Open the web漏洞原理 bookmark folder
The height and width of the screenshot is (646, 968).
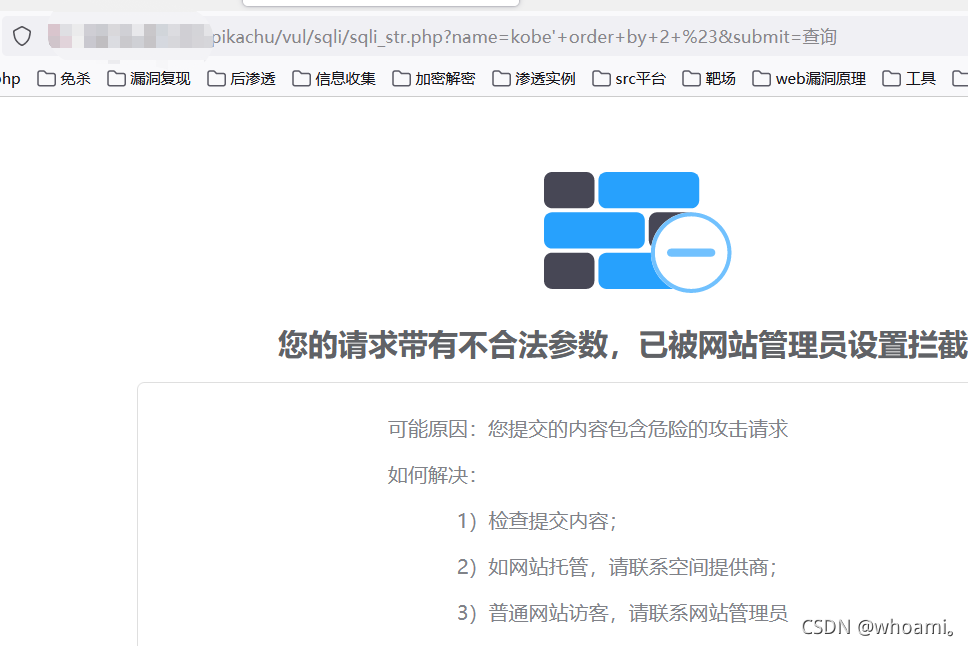click(x=809, y=78)
